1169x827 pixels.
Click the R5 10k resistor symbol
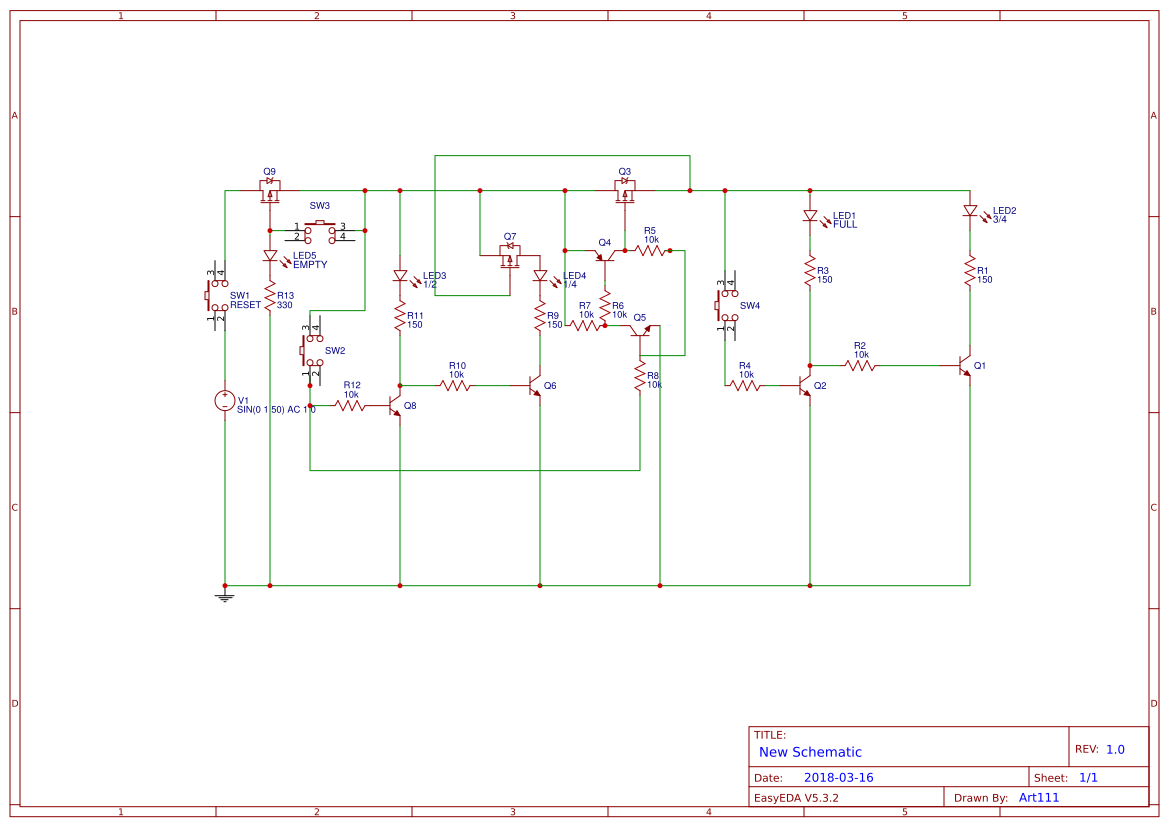point(652,250)
